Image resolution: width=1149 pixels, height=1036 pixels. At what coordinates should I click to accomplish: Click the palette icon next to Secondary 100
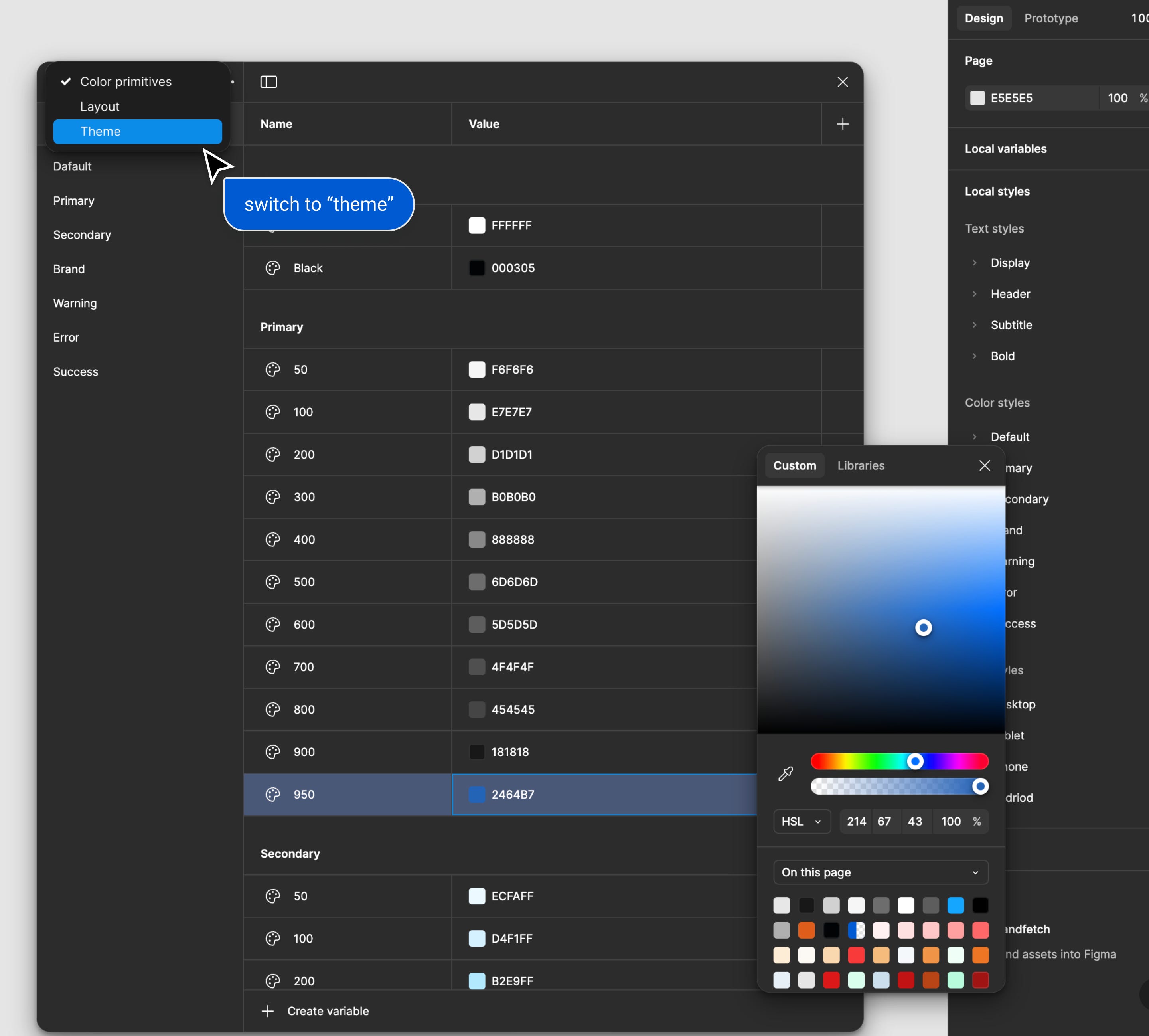[272, 939]
